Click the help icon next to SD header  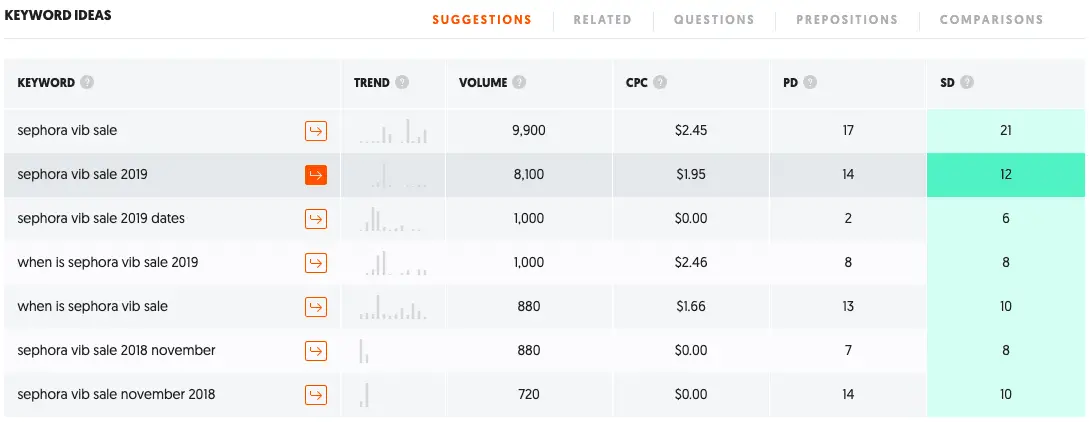pyautogui.click(x=967, y=83)
